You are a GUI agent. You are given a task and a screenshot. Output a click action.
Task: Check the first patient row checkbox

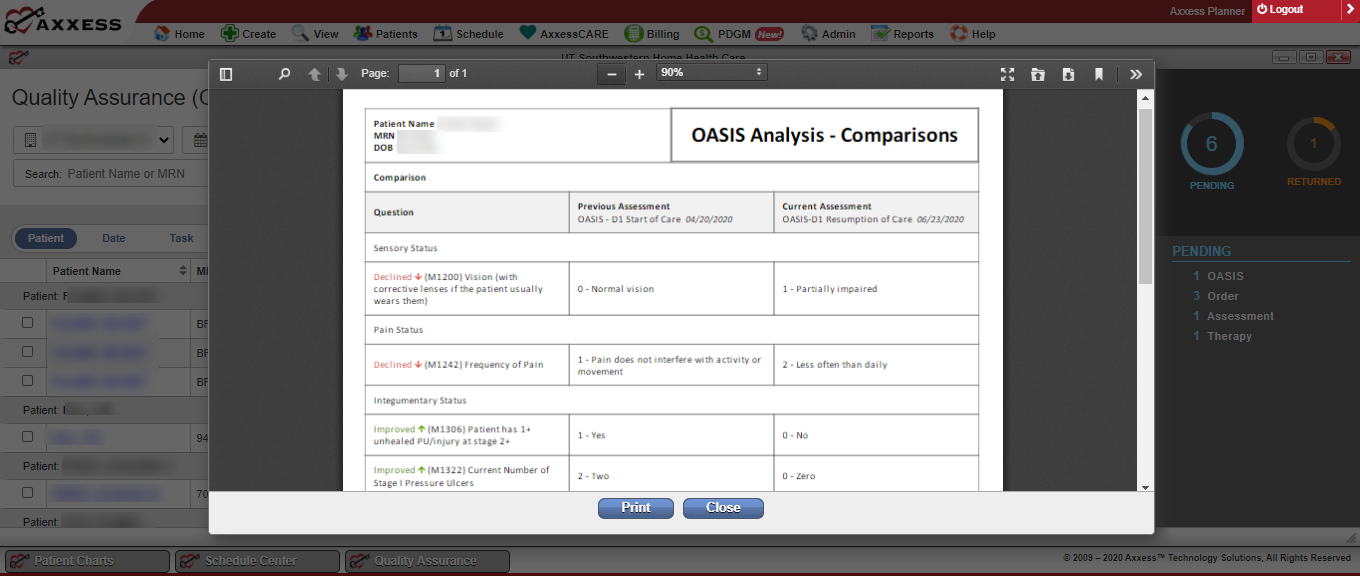tap(27, 322)
